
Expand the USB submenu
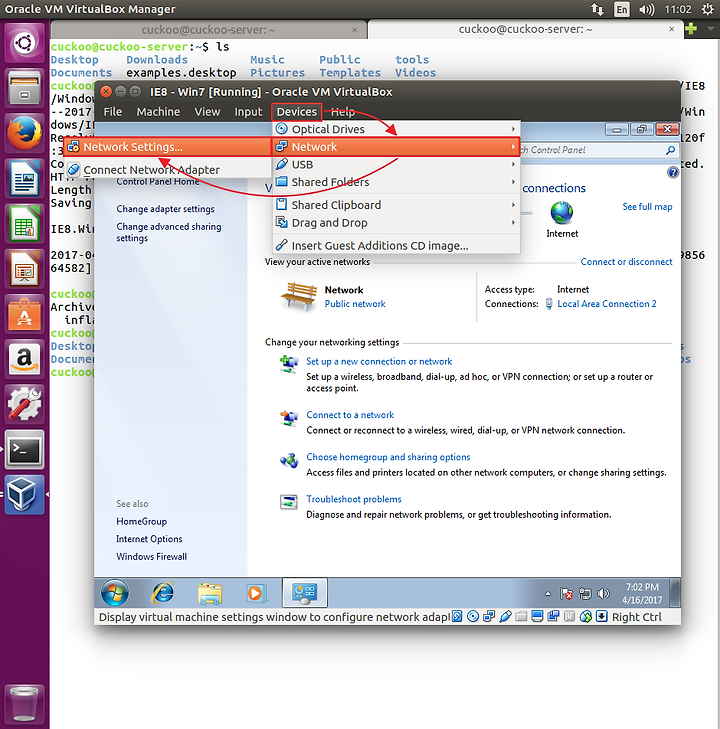[396, 165]
